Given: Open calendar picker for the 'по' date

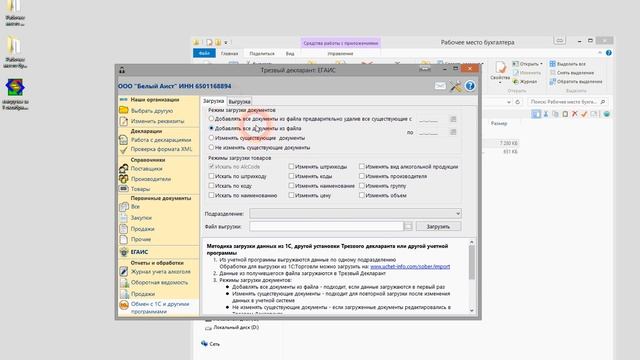Looking at the screenshot, I should coord(453,132).
